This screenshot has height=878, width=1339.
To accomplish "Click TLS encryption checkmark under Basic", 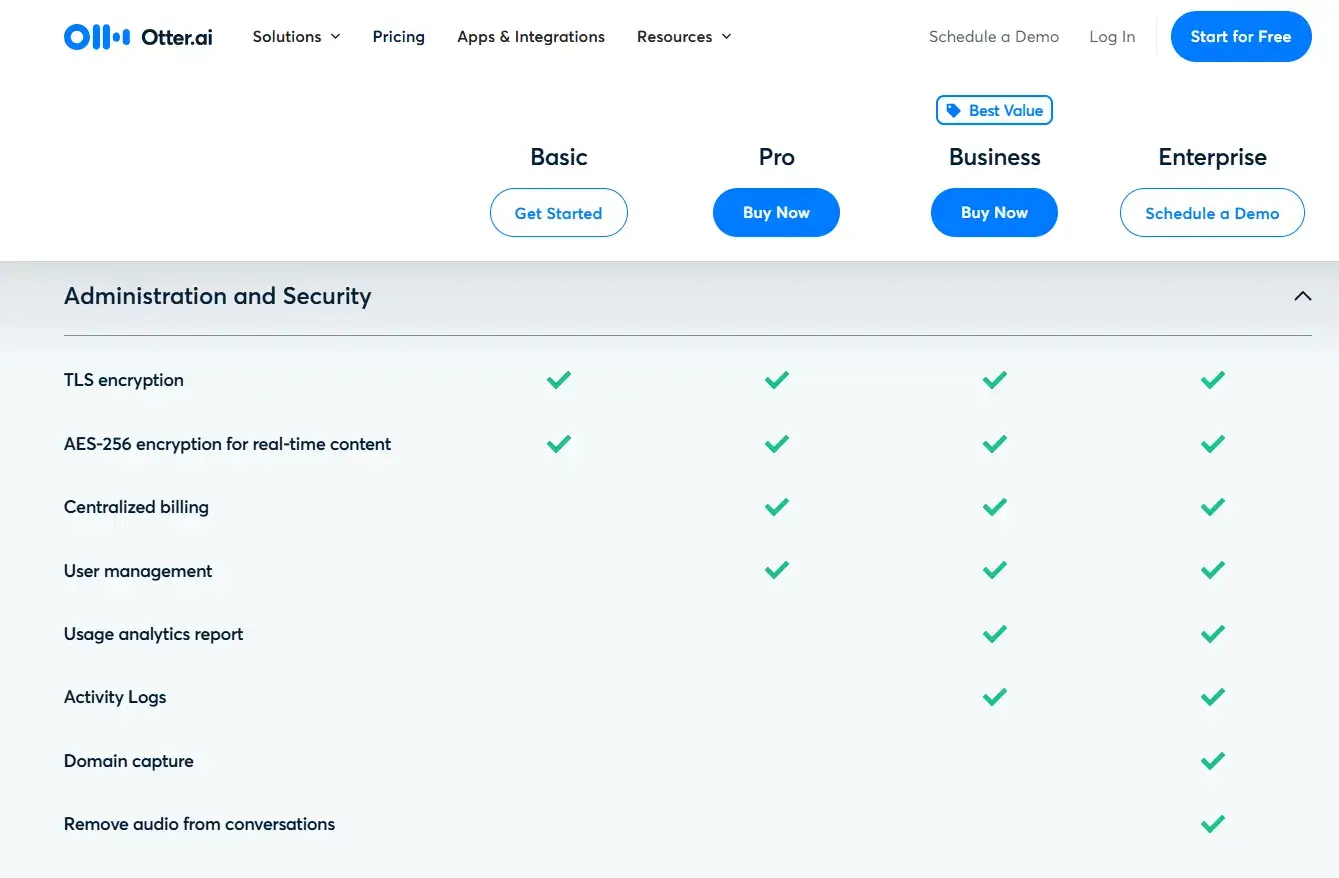I will (x=558, y=380).
